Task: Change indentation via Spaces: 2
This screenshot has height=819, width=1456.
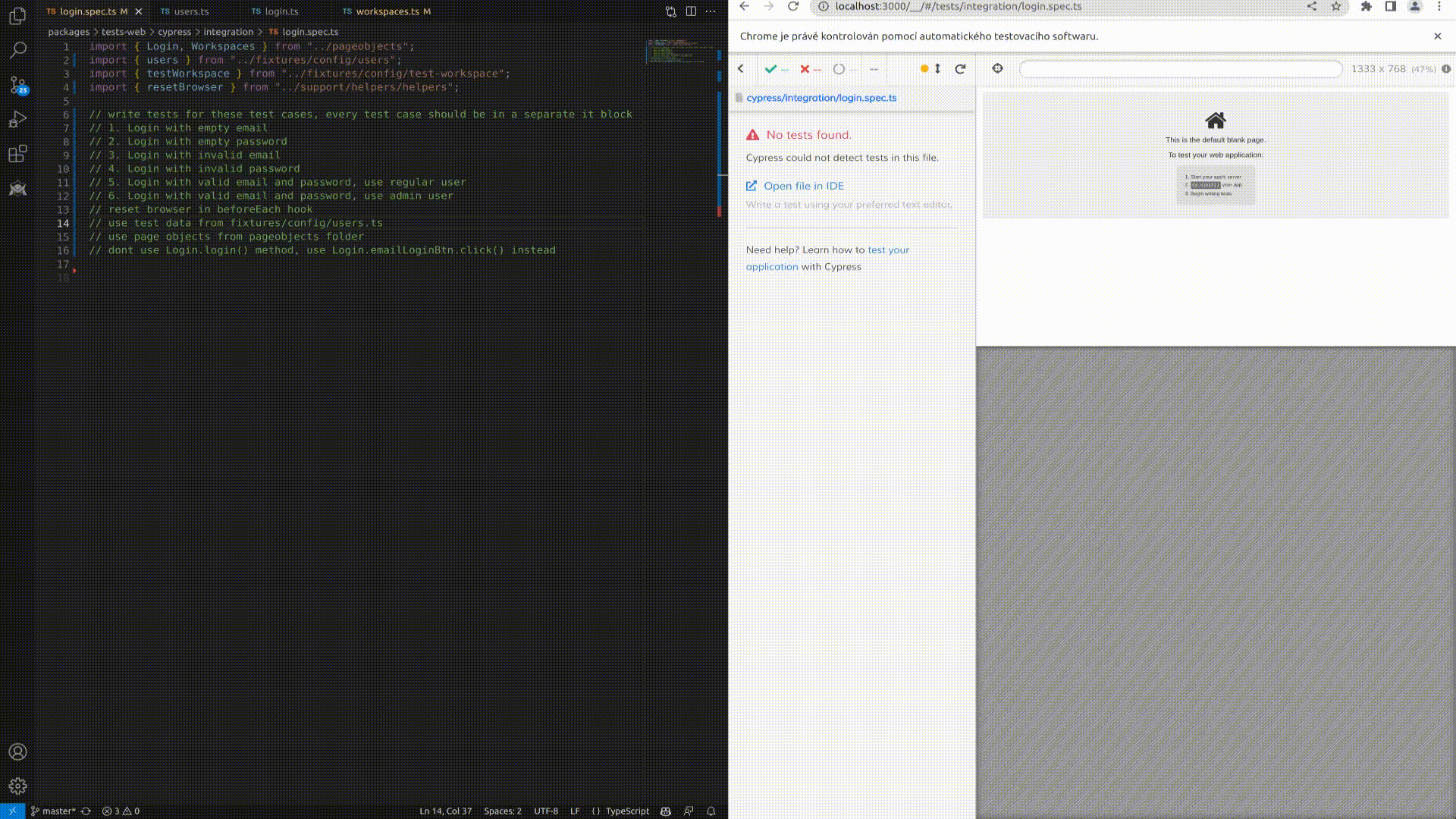Action: click(502, 811)
